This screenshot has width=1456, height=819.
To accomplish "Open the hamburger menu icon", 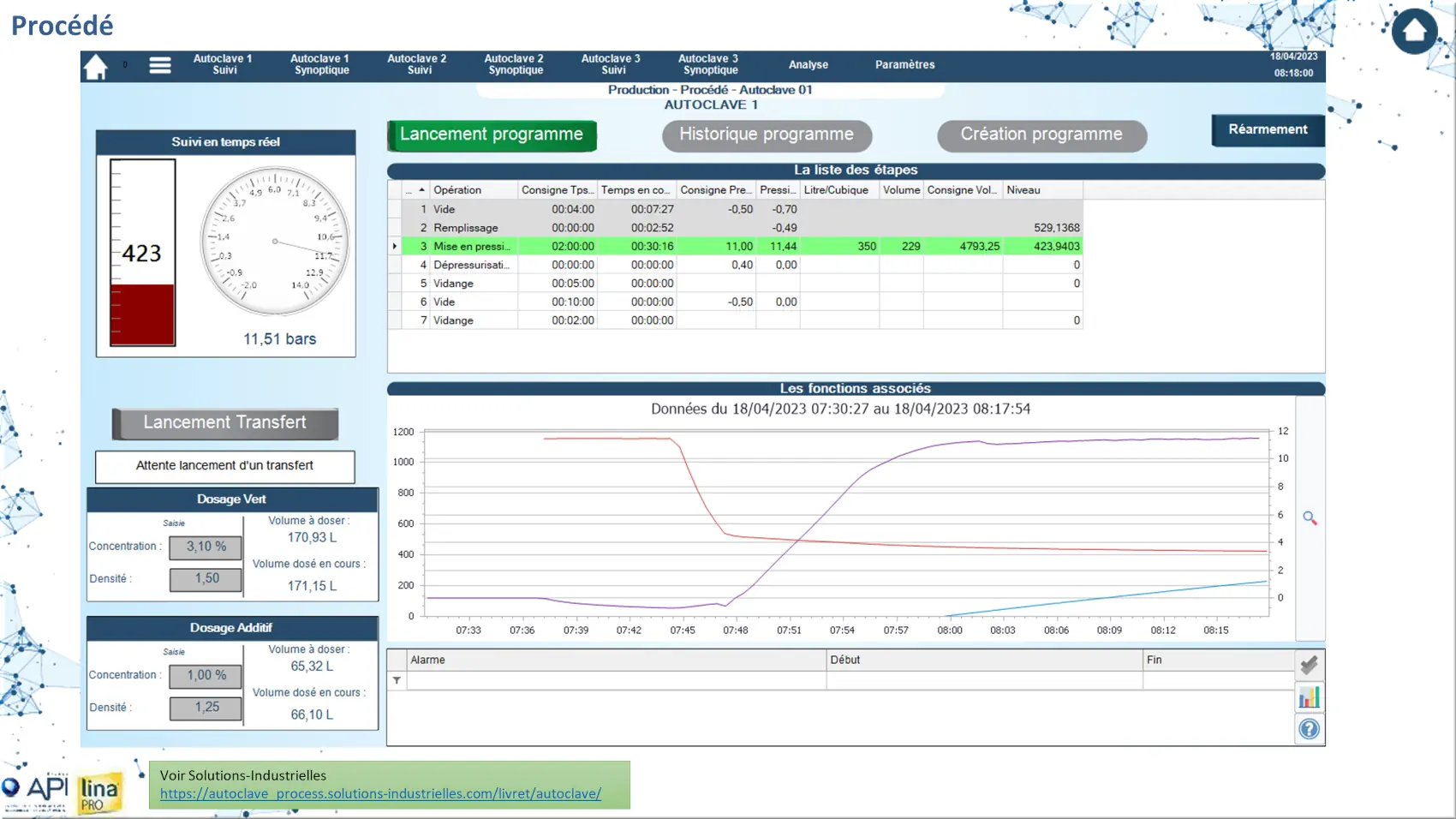I will point(160,65).
